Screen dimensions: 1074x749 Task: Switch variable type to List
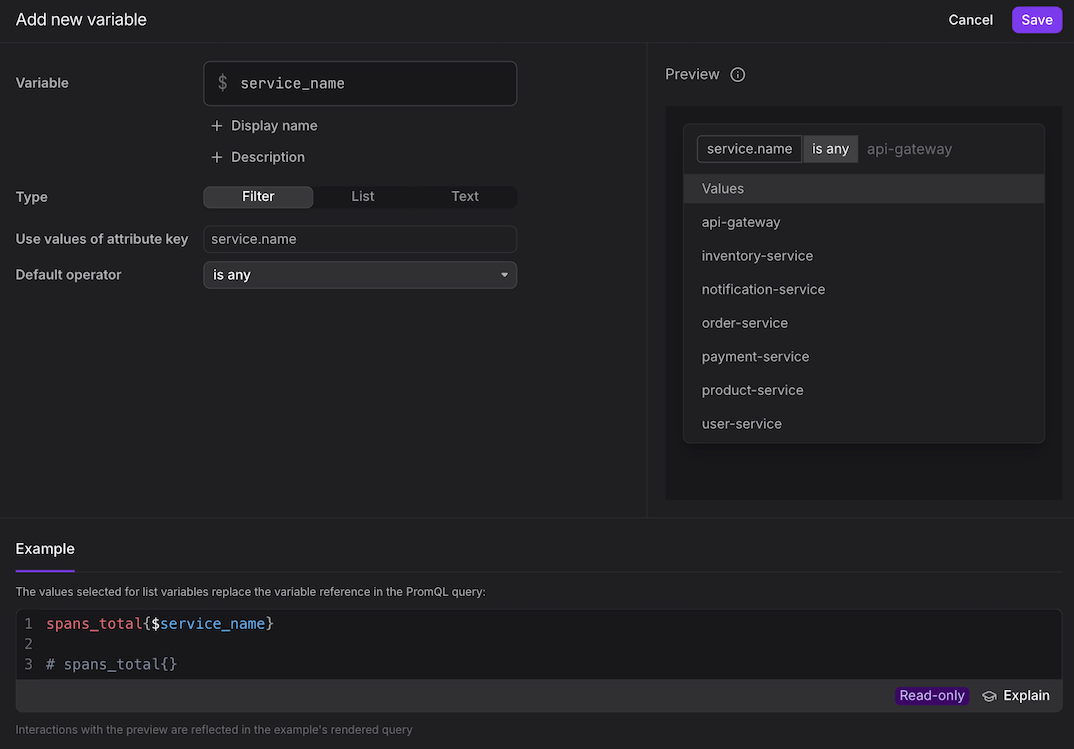click(x=362, y=197)
